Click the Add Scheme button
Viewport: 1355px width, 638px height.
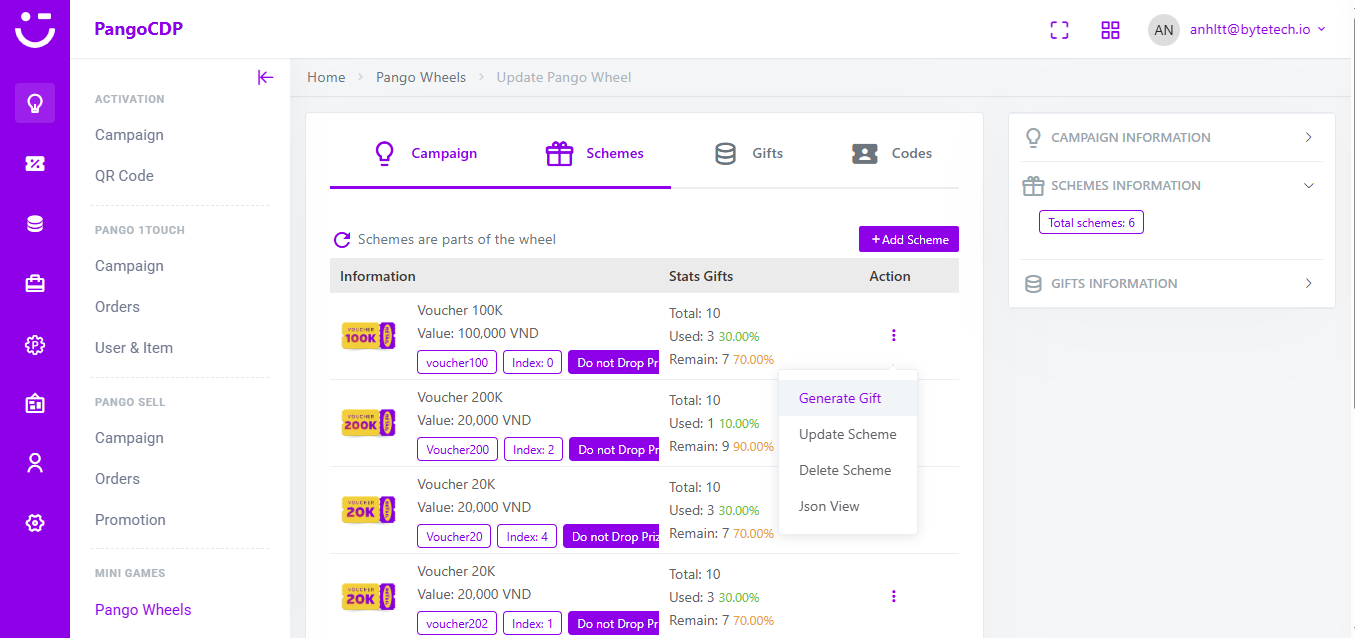[909, 239]
